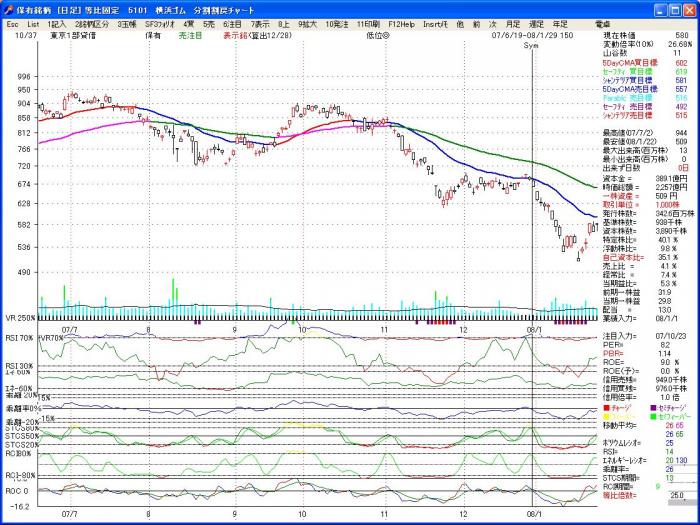
Task: Print the chart using 11印刷
Action: (368, 22)
